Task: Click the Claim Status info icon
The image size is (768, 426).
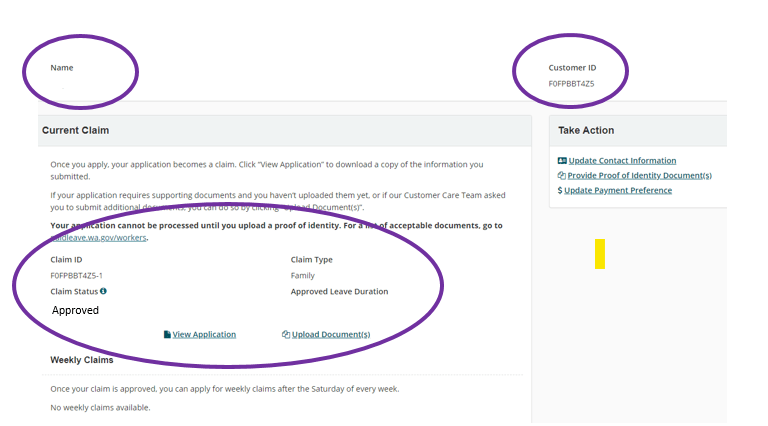Action: click(x=103, y=291)
